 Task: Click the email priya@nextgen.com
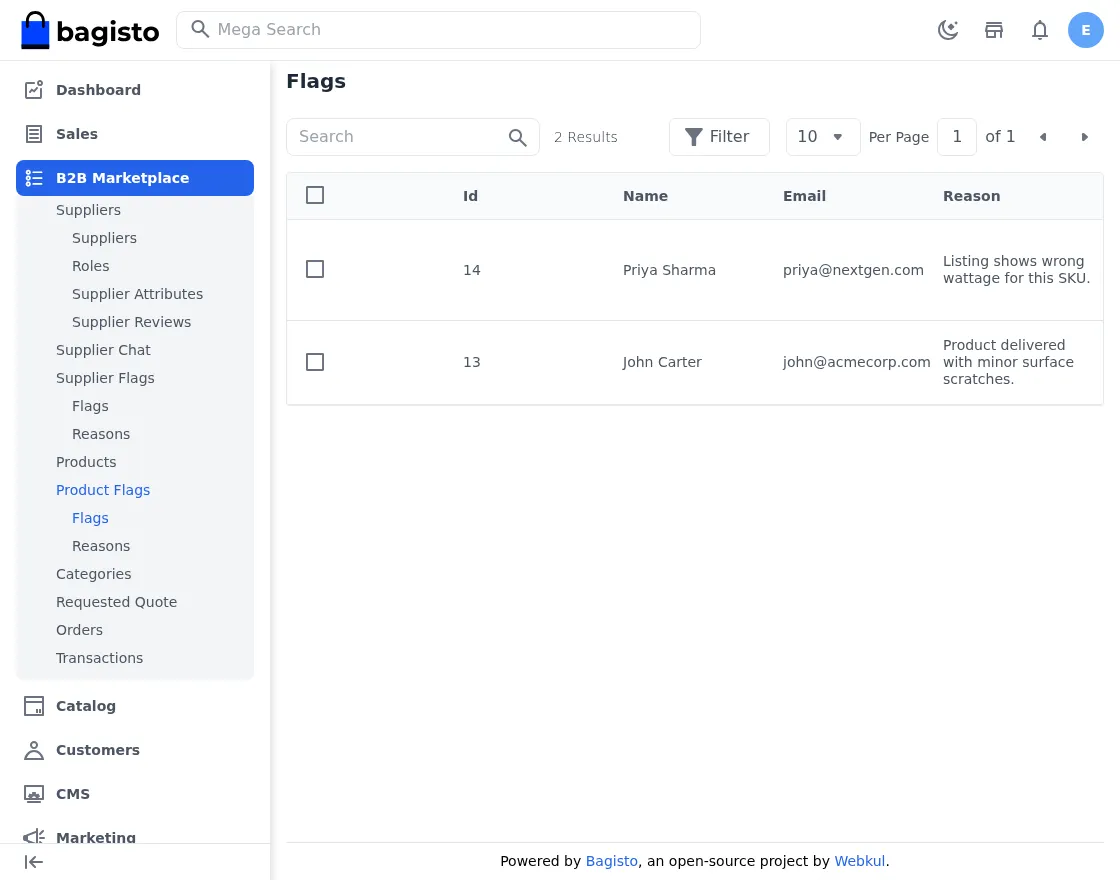coord(853,270)
